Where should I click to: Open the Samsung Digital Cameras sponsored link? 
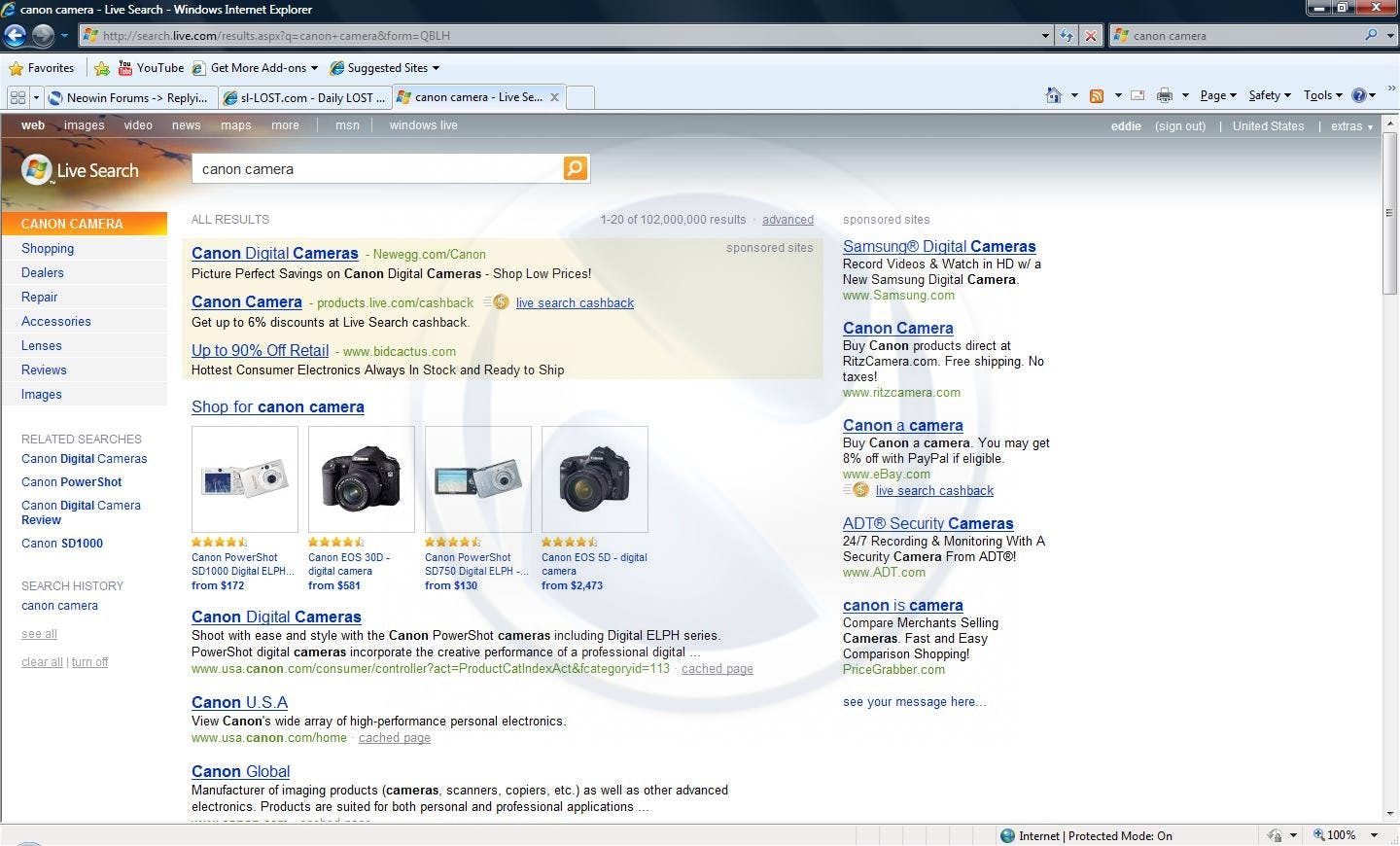tap(939, 247)
